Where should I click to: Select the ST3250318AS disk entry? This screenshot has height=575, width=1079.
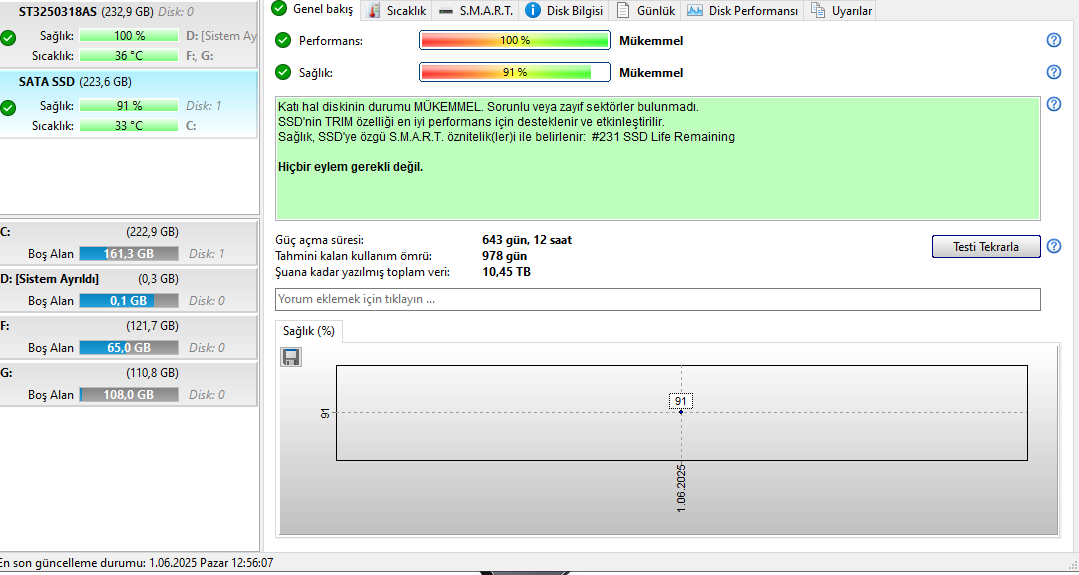129,33
